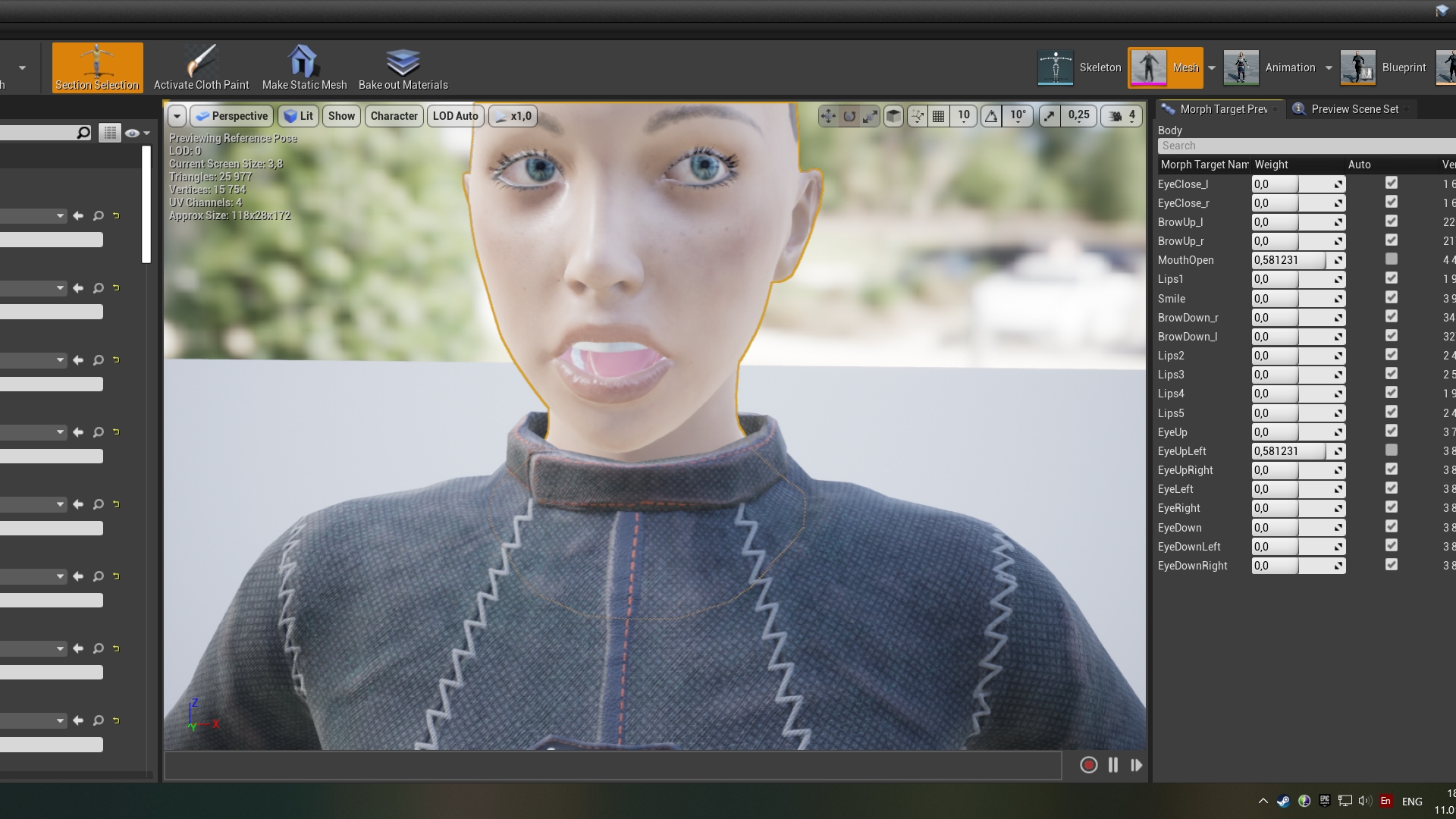1456x819 pixels.
Task: Toggle rotation snapping triangle icon
Action: 991,116
